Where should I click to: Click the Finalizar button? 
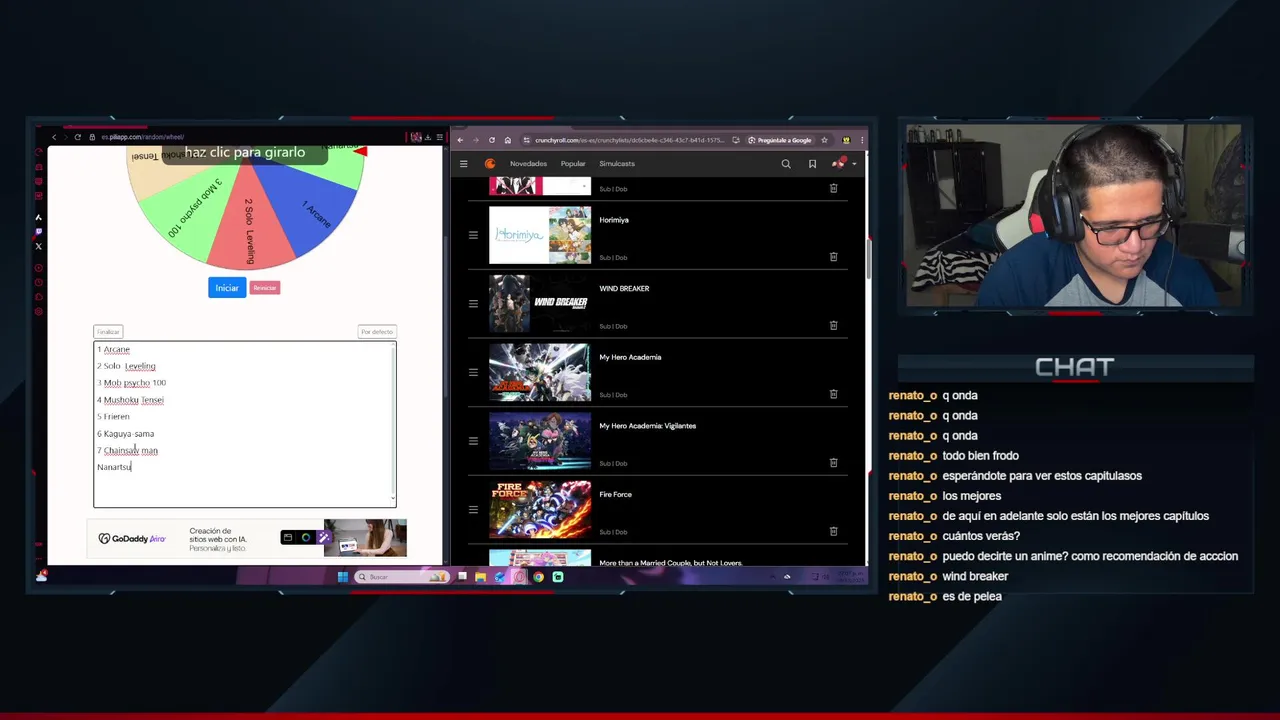pos(108,332)
